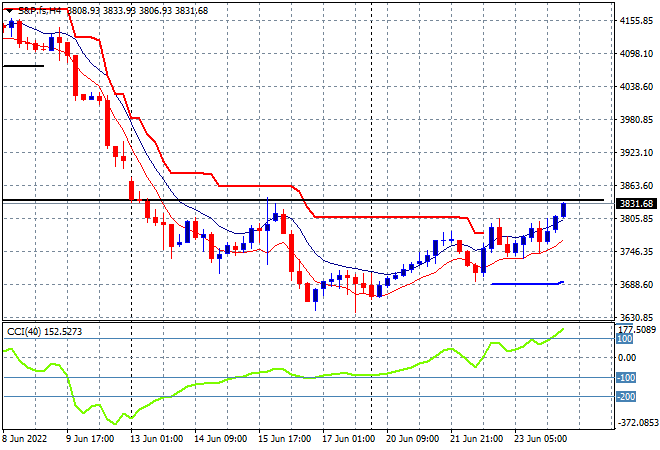Image resolution: width=660 pixels, height=450 pixels.
Task: Select the latest blue candle at far right
Action: (563, 210)
